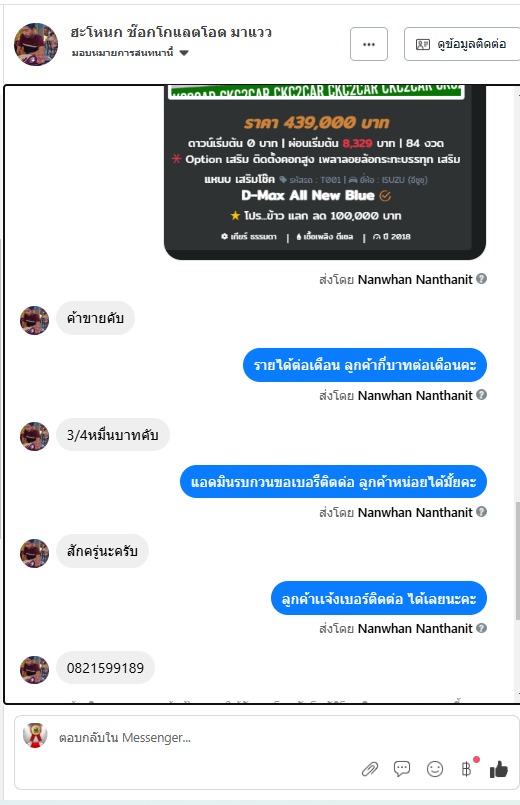Click the page avatar beside the reply box

point(35,735)
